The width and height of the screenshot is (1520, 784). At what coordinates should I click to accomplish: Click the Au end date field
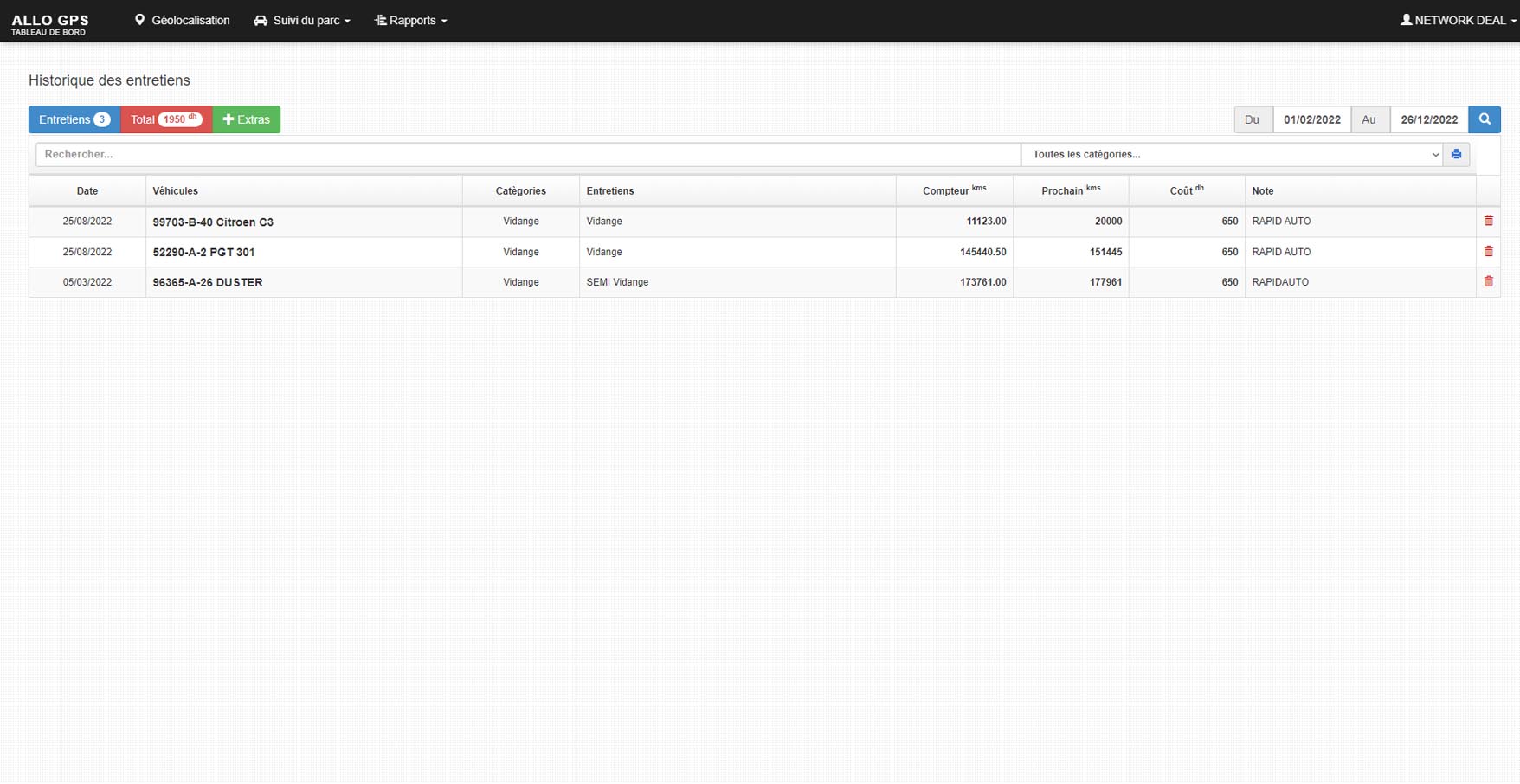click(x=1428, y=119)
